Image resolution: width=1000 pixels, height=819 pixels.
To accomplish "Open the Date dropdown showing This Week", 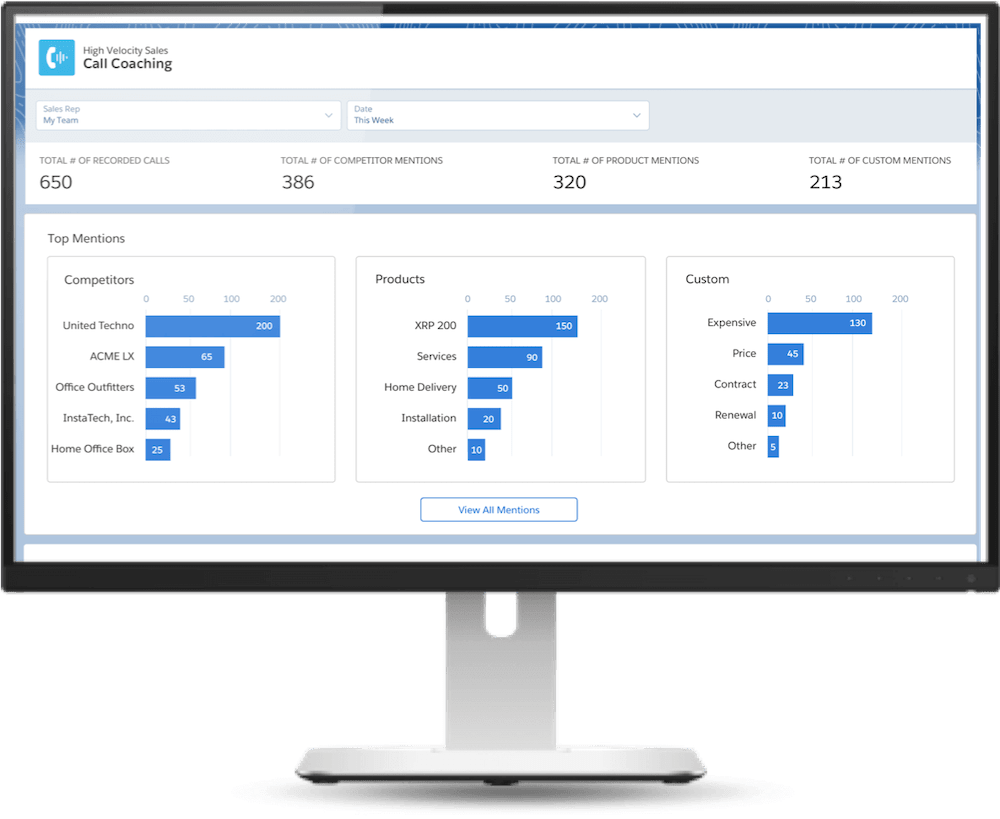I will pyautogui.click(x=498, y=115).
